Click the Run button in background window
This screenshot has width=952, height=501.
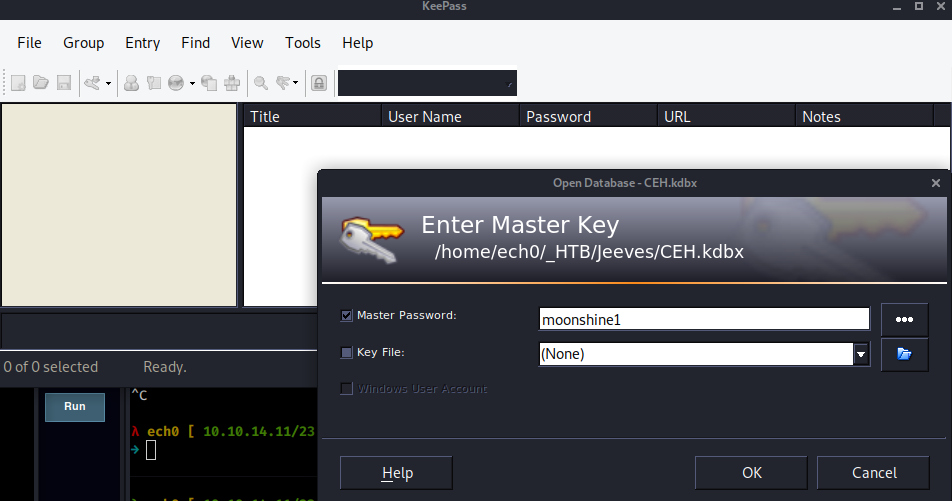tap(75, 407)
